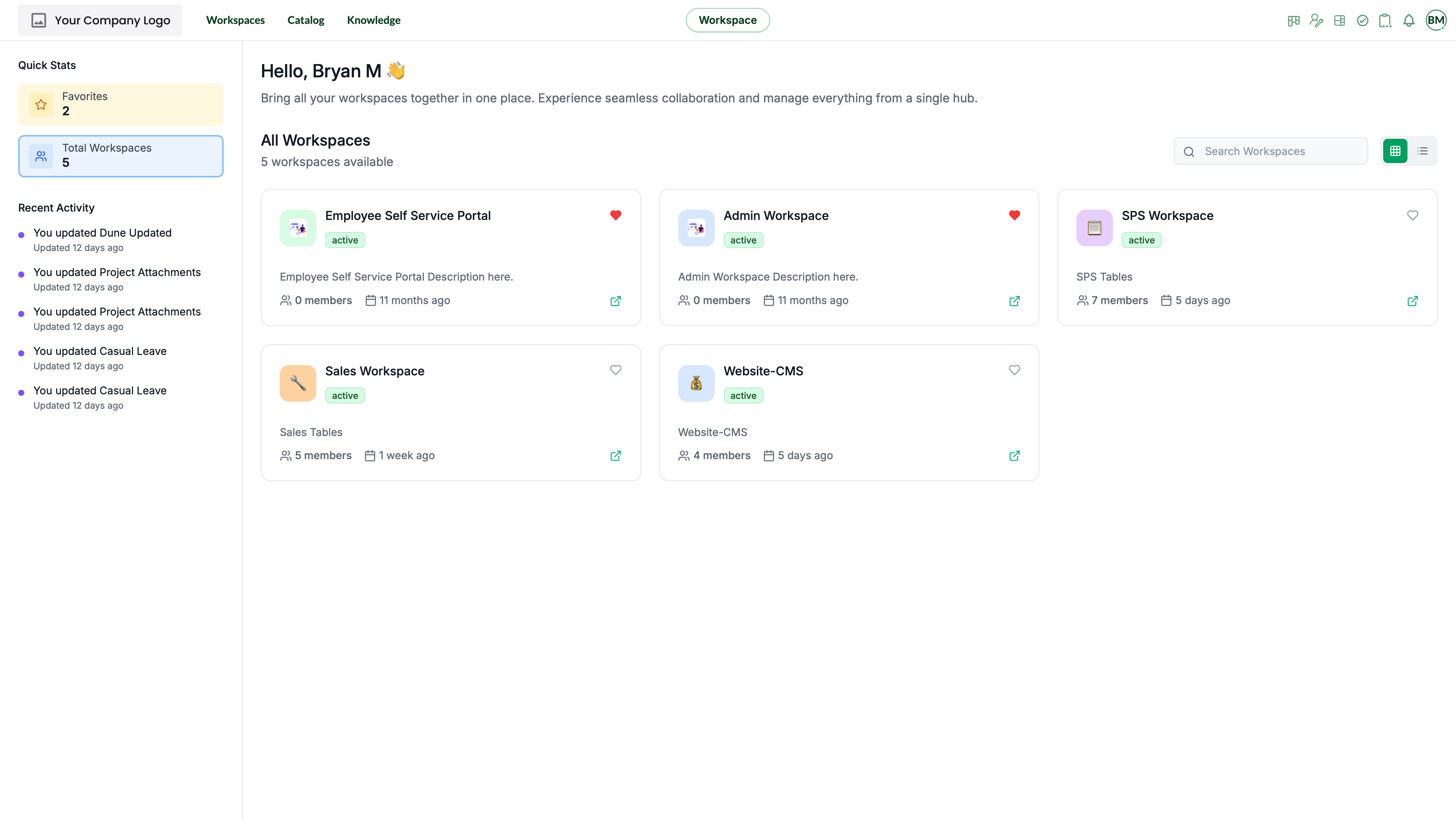Focus the Search Workspaces field
This screenshot has height=819, width=1456.
coord(1277,152)
